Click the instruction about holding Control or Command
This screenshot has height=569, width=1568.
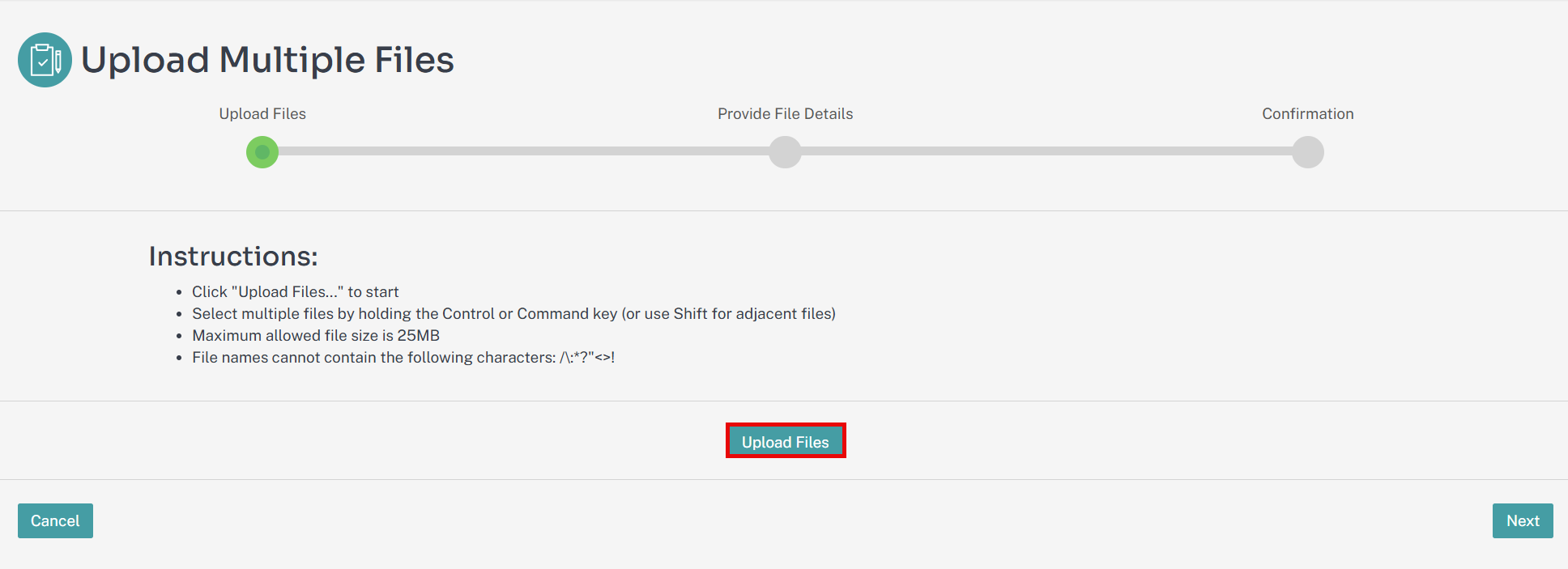click(513, 313)
